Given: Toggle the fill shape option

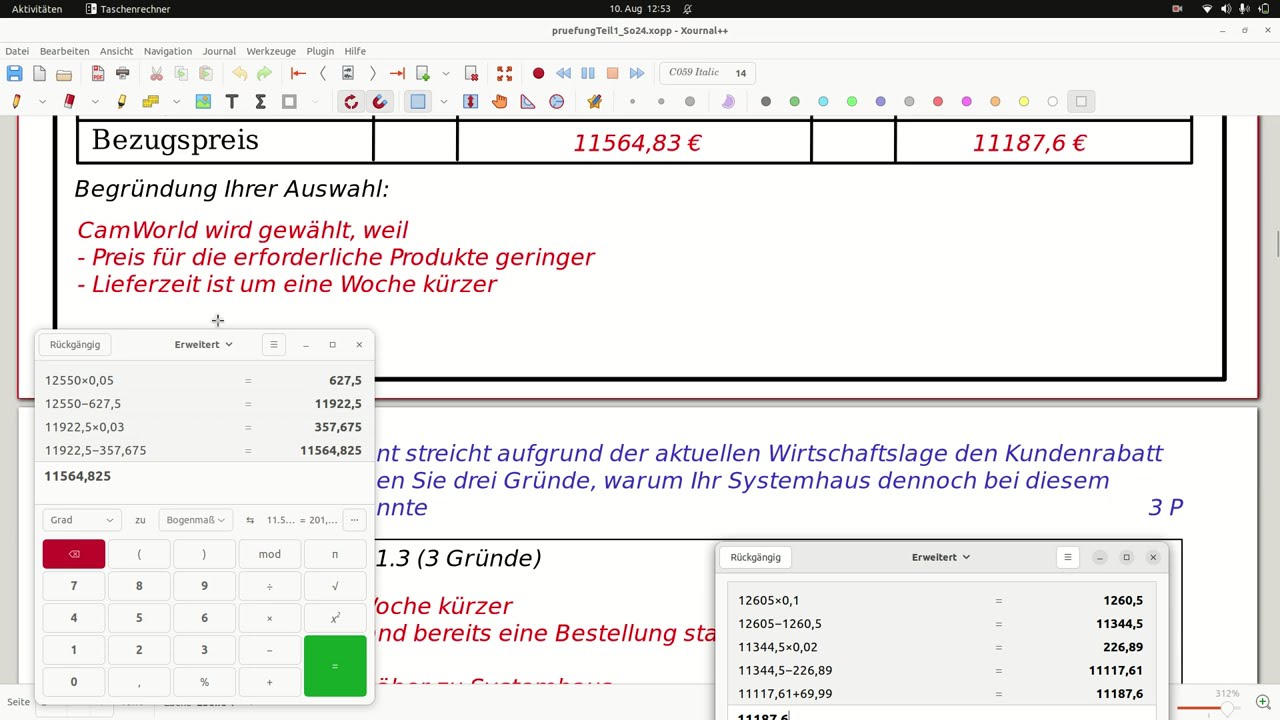Looking at the screenshot, I should [728, 101].
